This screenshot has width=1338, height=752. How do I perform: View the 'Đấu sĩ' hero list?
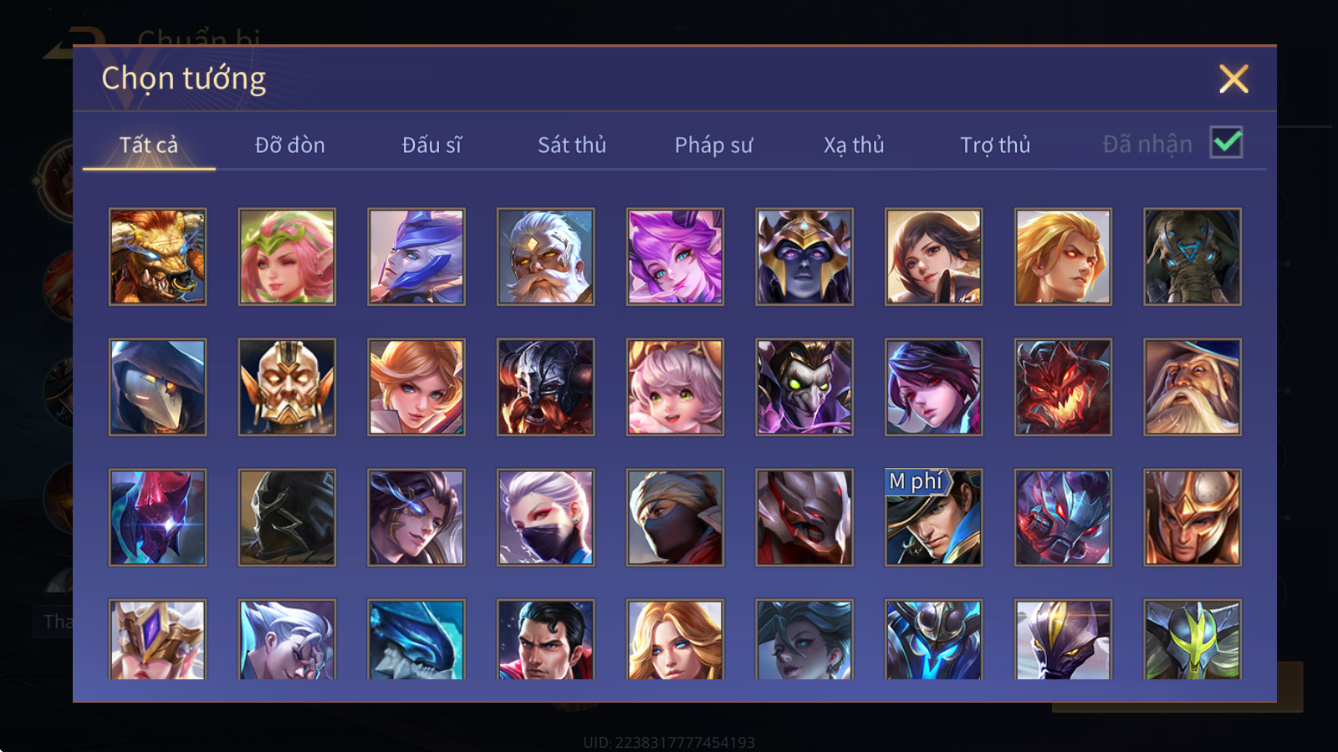tap(432, 145)
